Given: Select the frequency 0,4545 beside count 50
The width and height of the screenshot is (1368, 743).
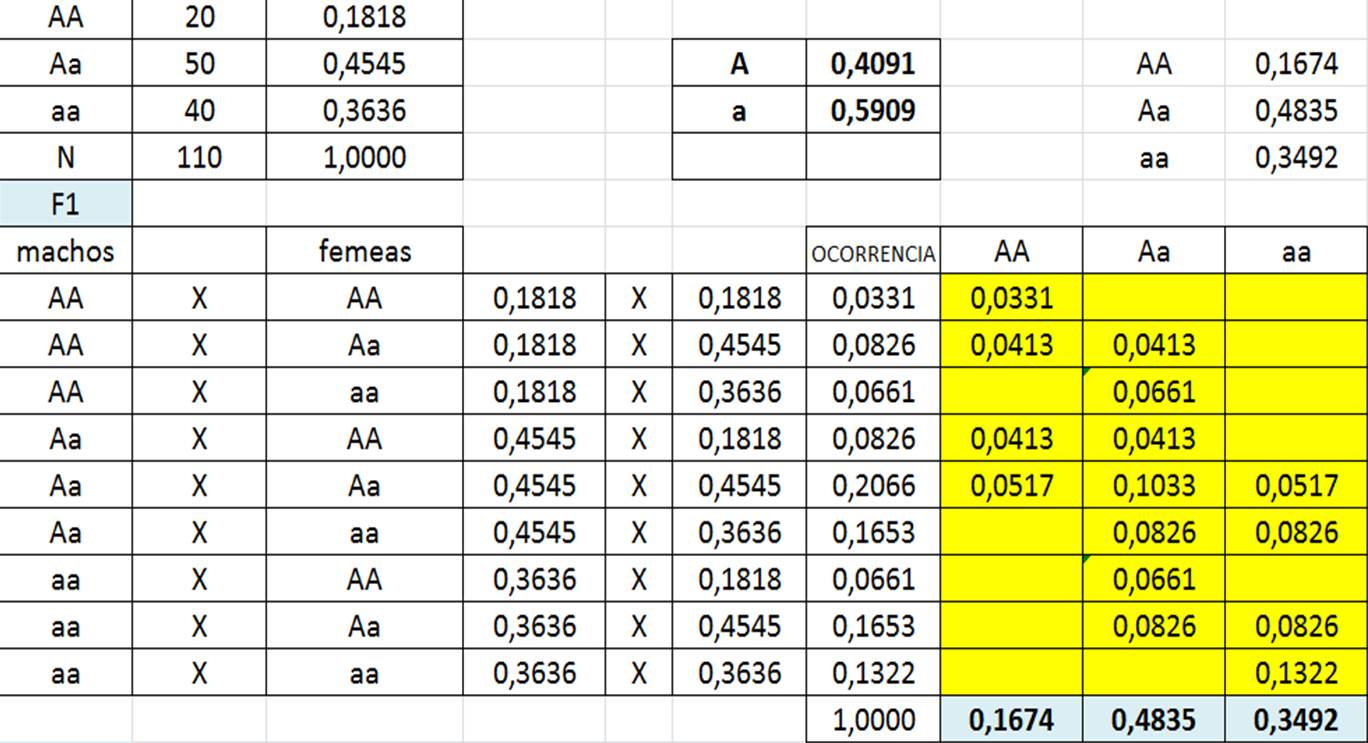Looking at the screenshot, I should coord(365,64).
